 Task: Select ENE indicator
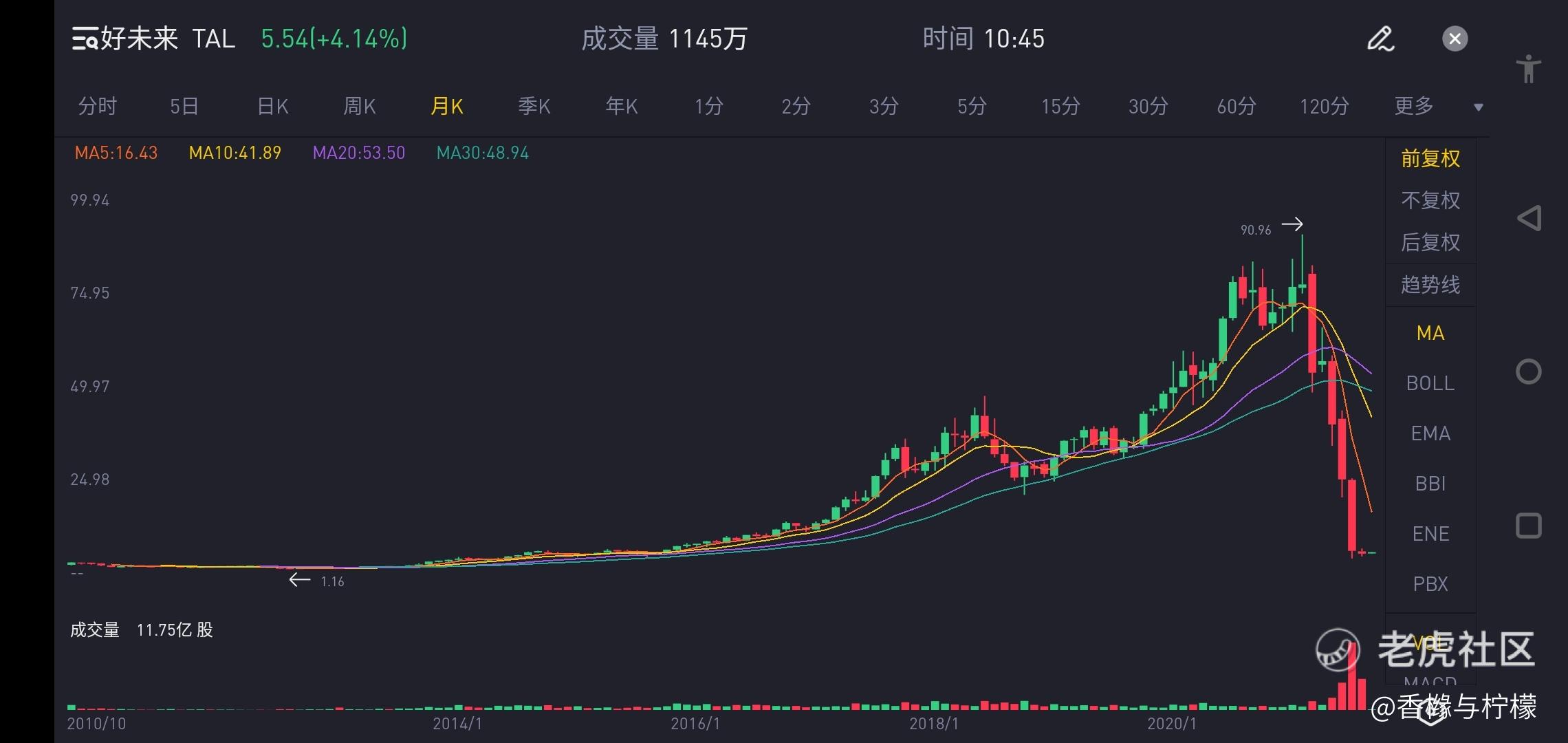point(1430,534)
